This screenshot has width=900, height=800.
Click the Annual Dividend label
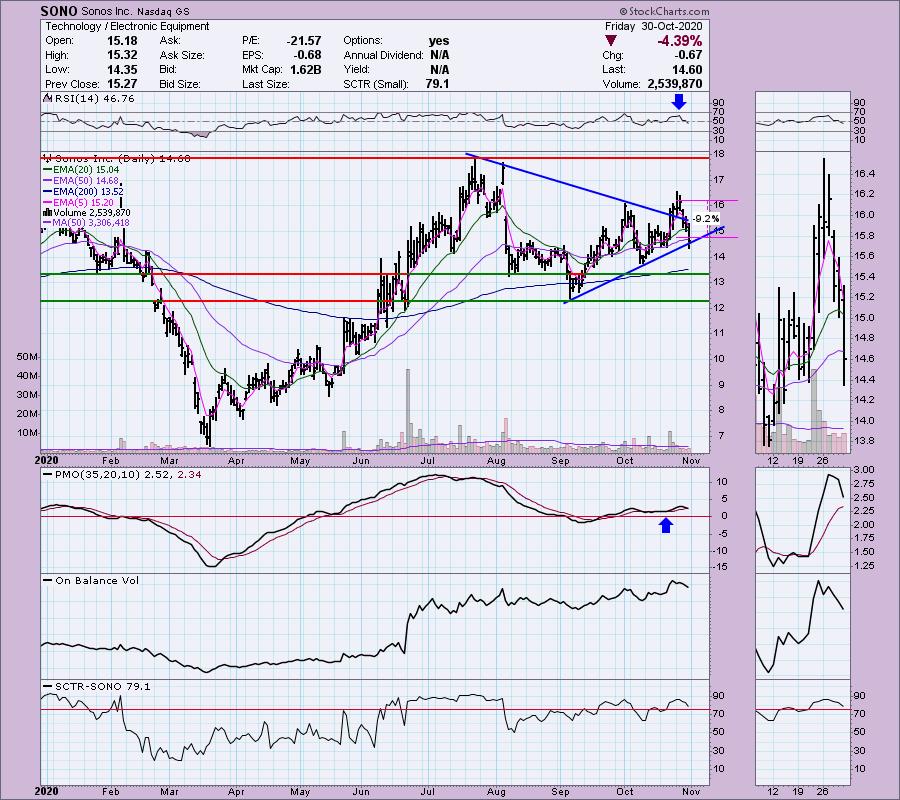pyautogui.click(x=383, y=55)
